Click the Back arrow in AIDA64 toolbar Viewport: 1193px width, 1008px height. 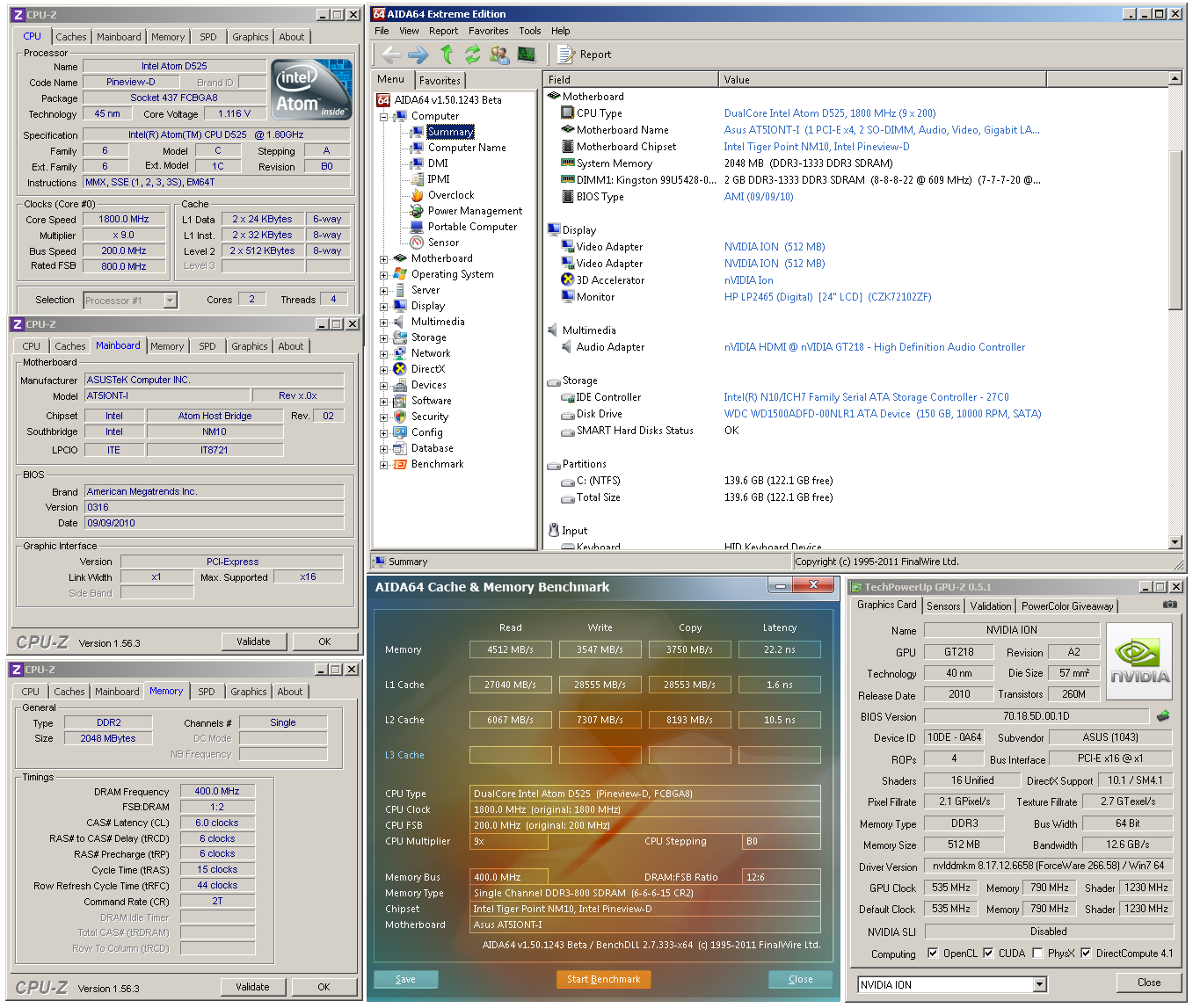point(391,54)
